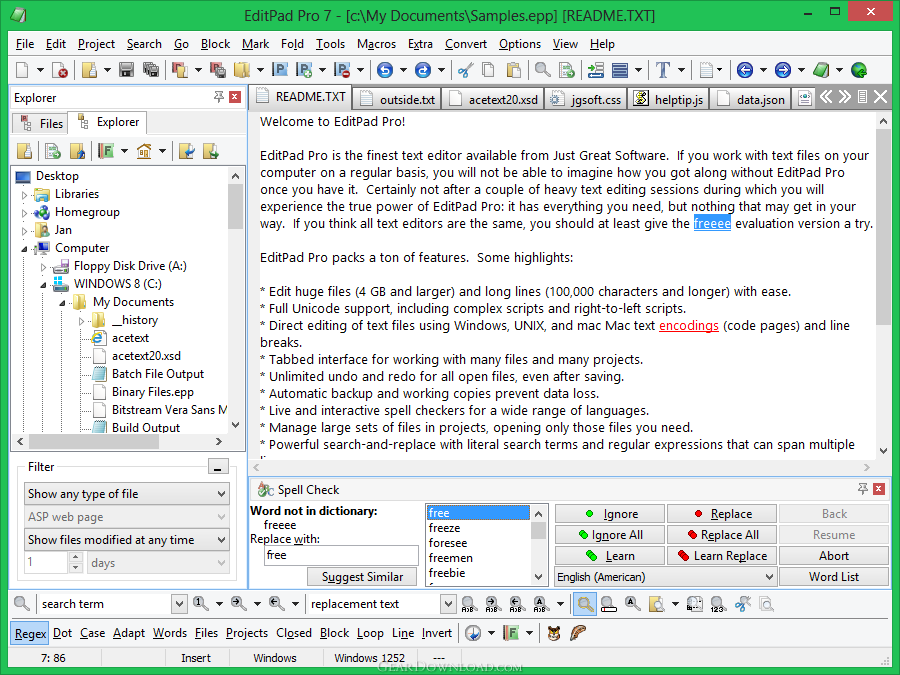Click the Highlight matches magnifier icon
The image size is (900, 675).
tap(585, 604)
